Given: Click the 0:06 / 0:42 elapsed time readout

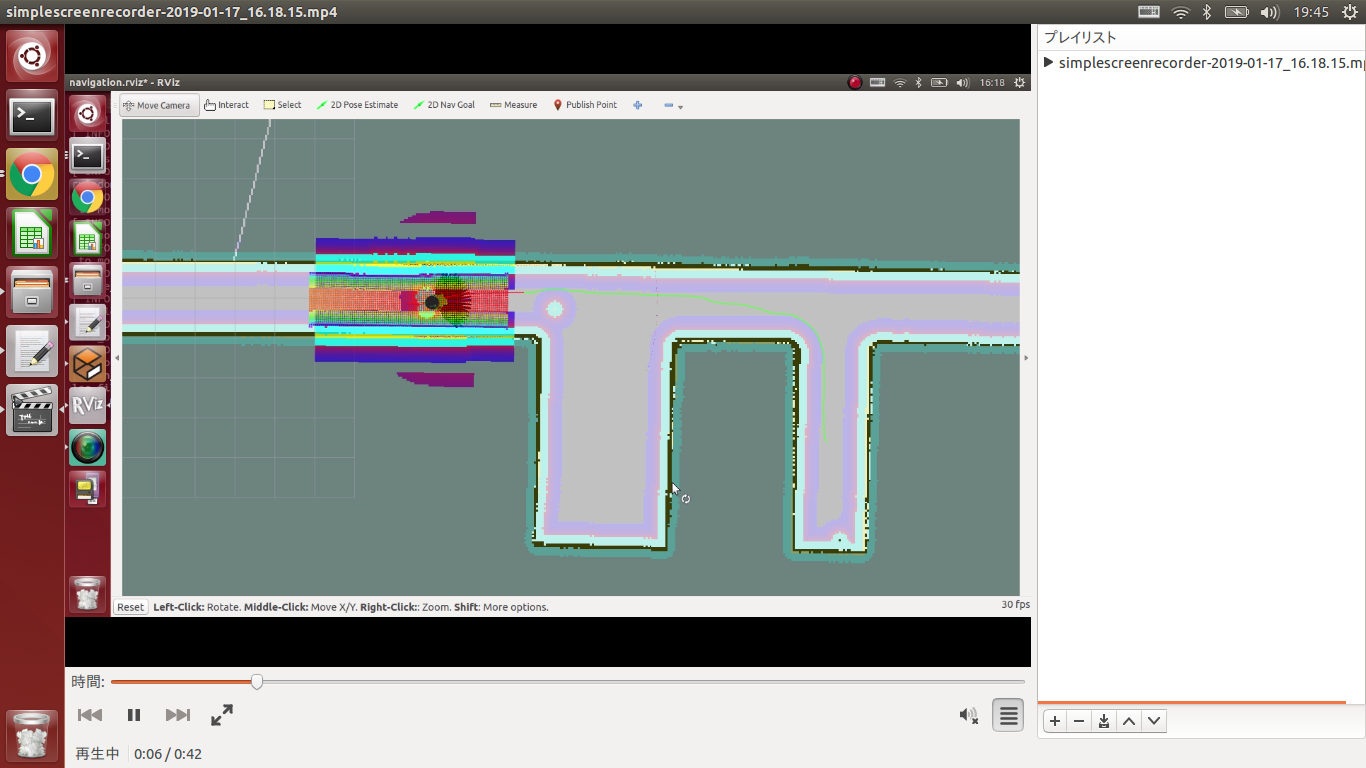Looking at the screenshot, I should point(168,754).
